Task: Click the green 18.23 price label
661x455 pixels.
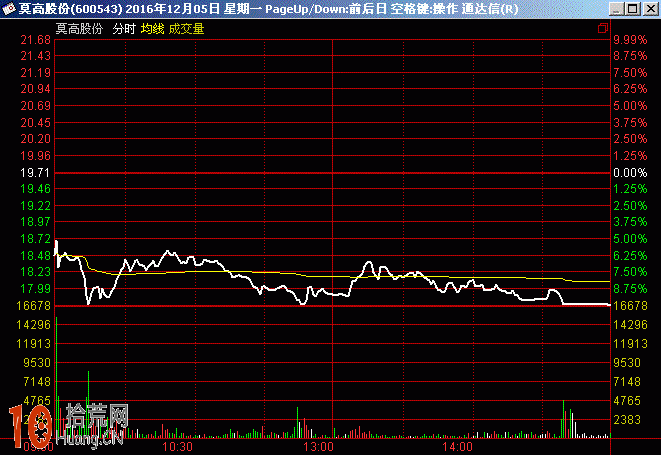Action: click(35, 271)
